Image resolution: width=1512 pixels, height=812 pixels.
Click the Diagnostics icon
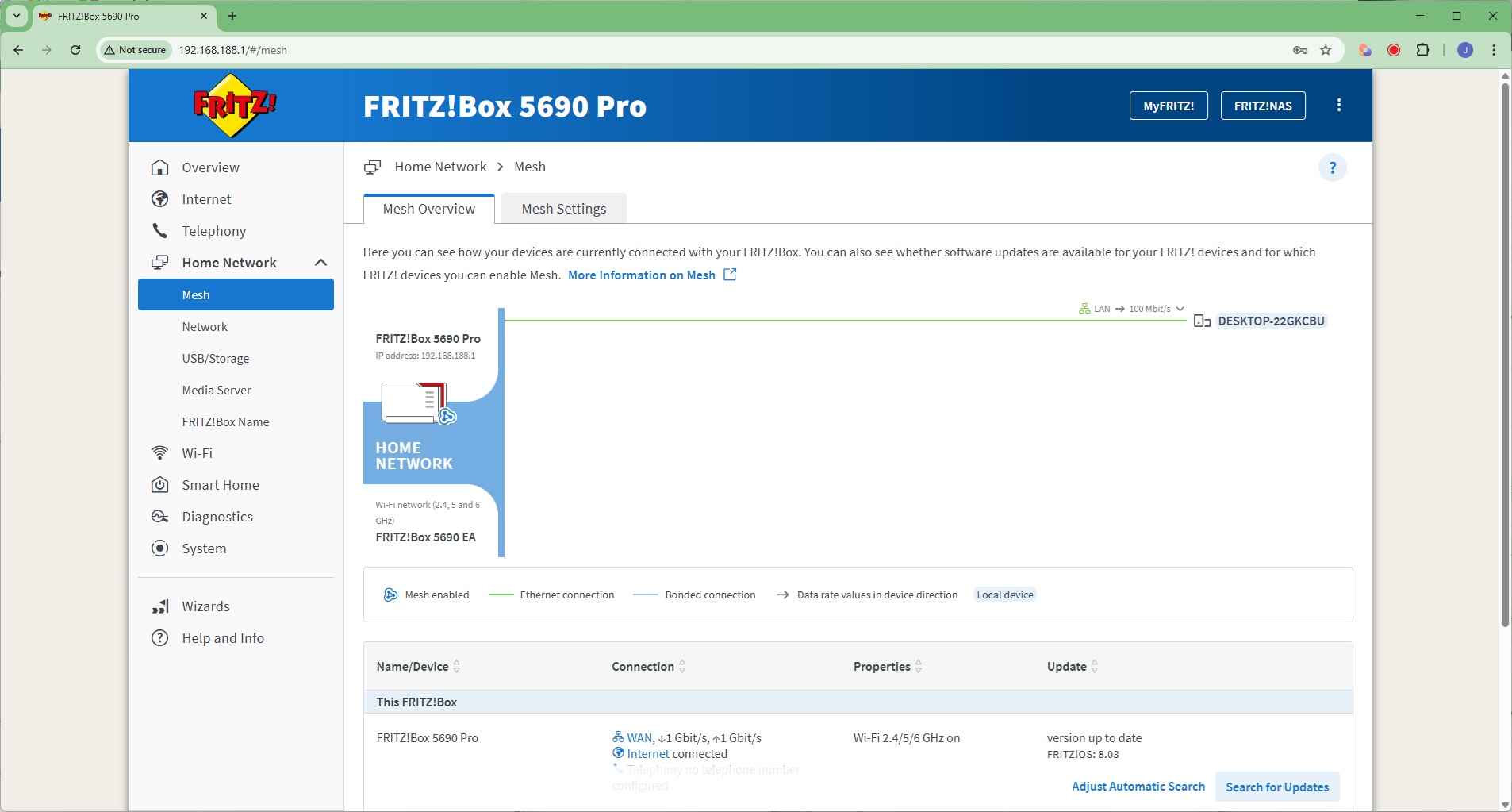point(160,517)
